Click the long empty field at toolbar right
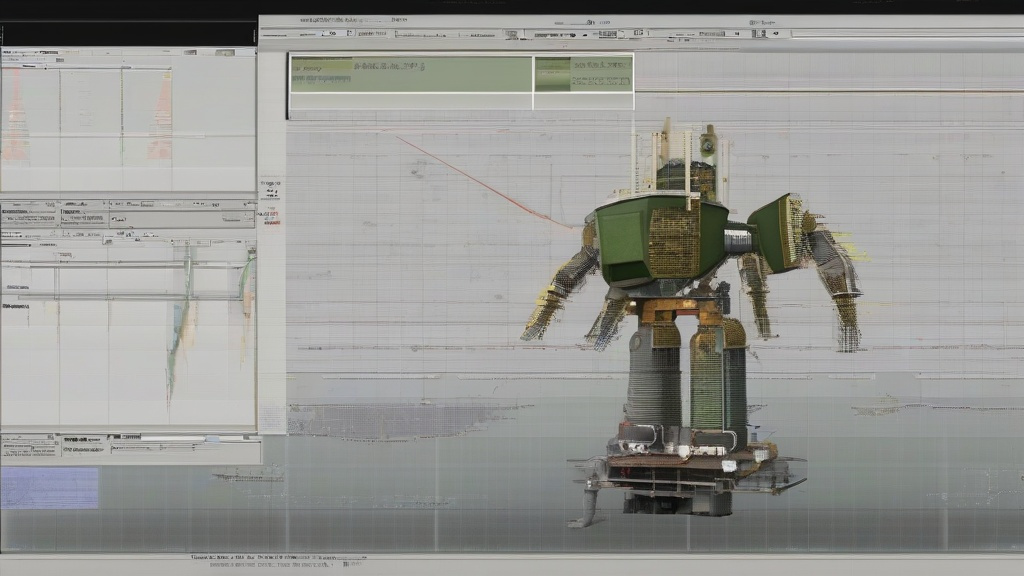The width and height of the screenshot is (1024, 576). [908, 33]
